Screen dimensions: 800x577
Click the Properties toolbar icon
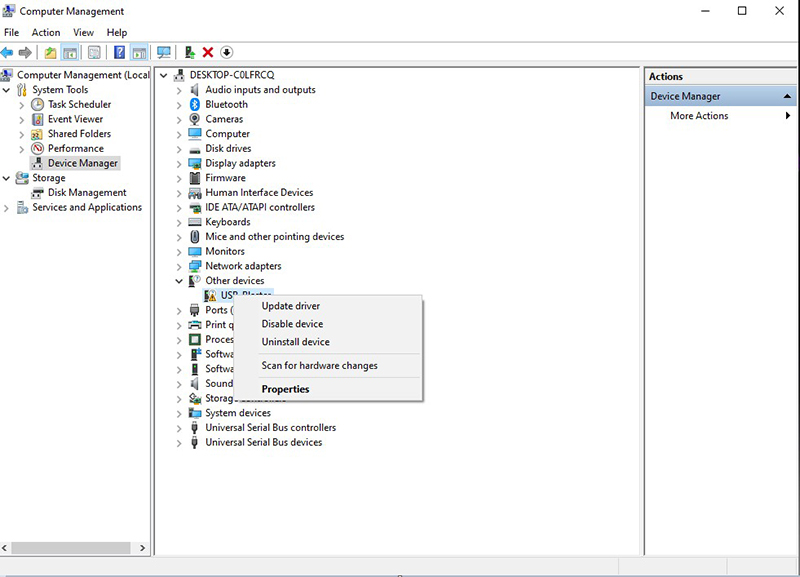(x=94, y=52)
